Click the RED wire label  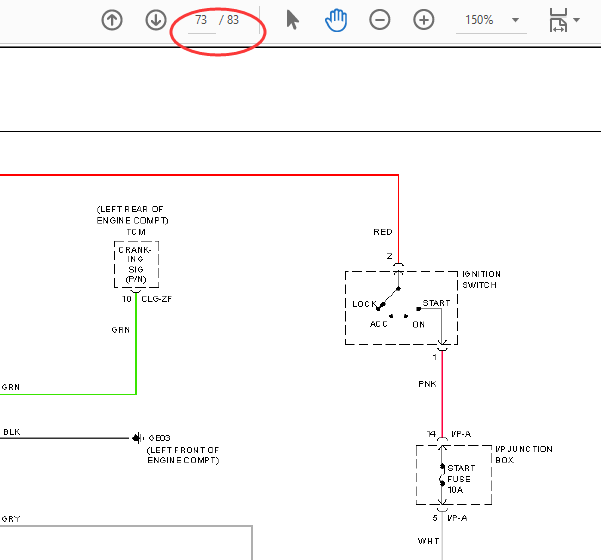pos(383,232)
